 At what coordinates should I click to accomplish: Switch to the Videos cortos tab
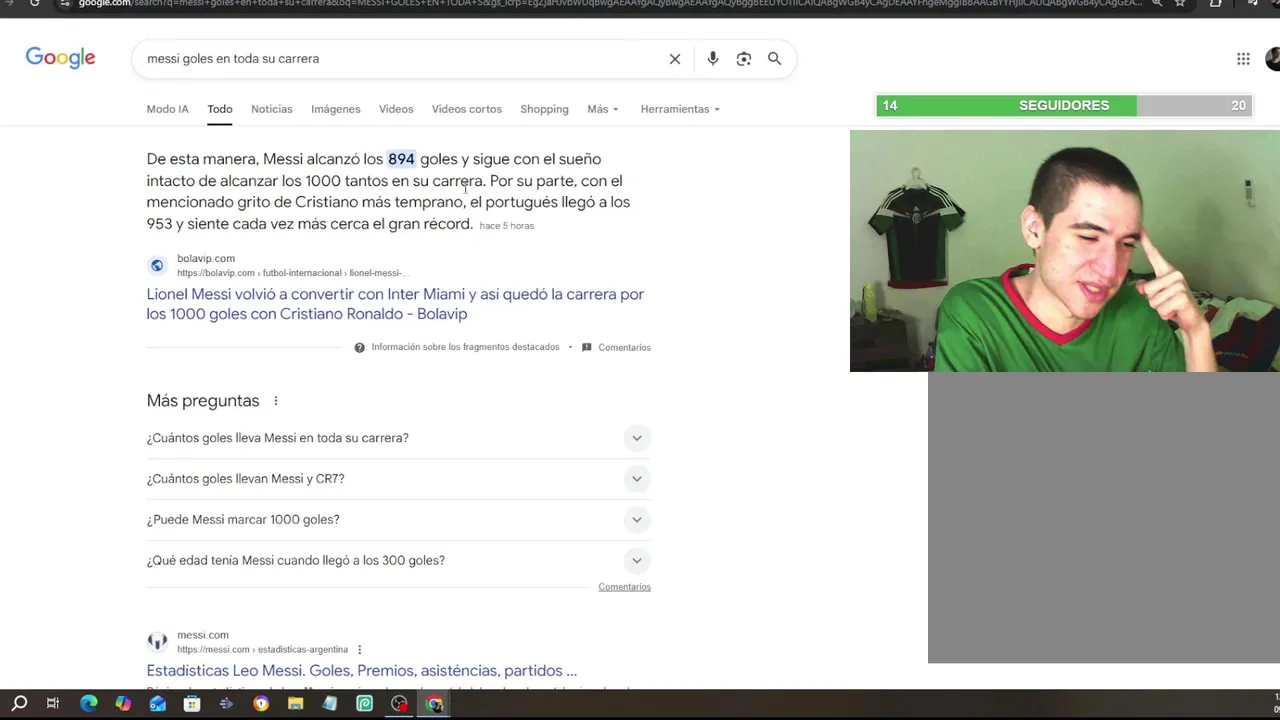[467, 109]
